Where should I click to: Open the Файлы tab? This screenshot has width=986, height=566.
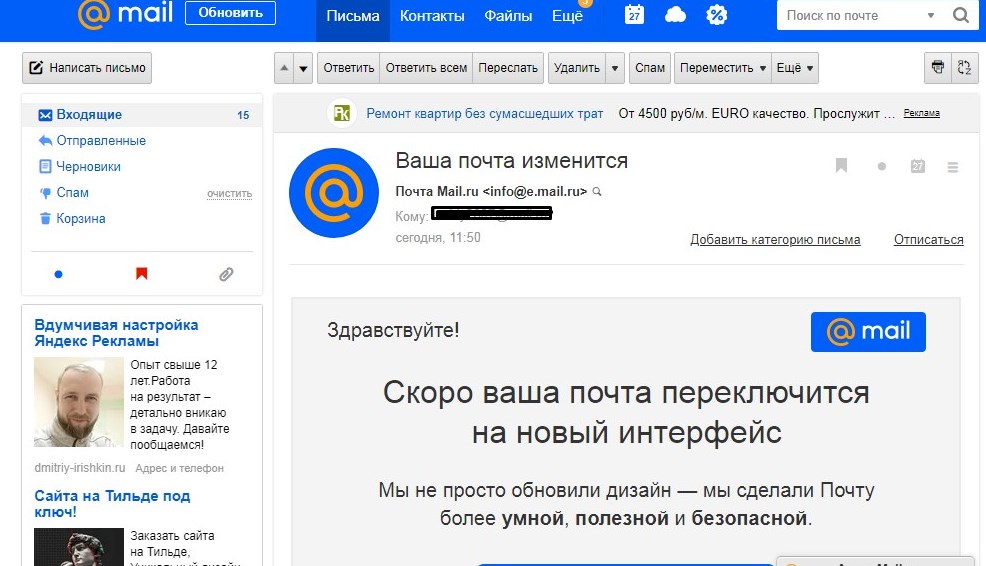[508, 16]
